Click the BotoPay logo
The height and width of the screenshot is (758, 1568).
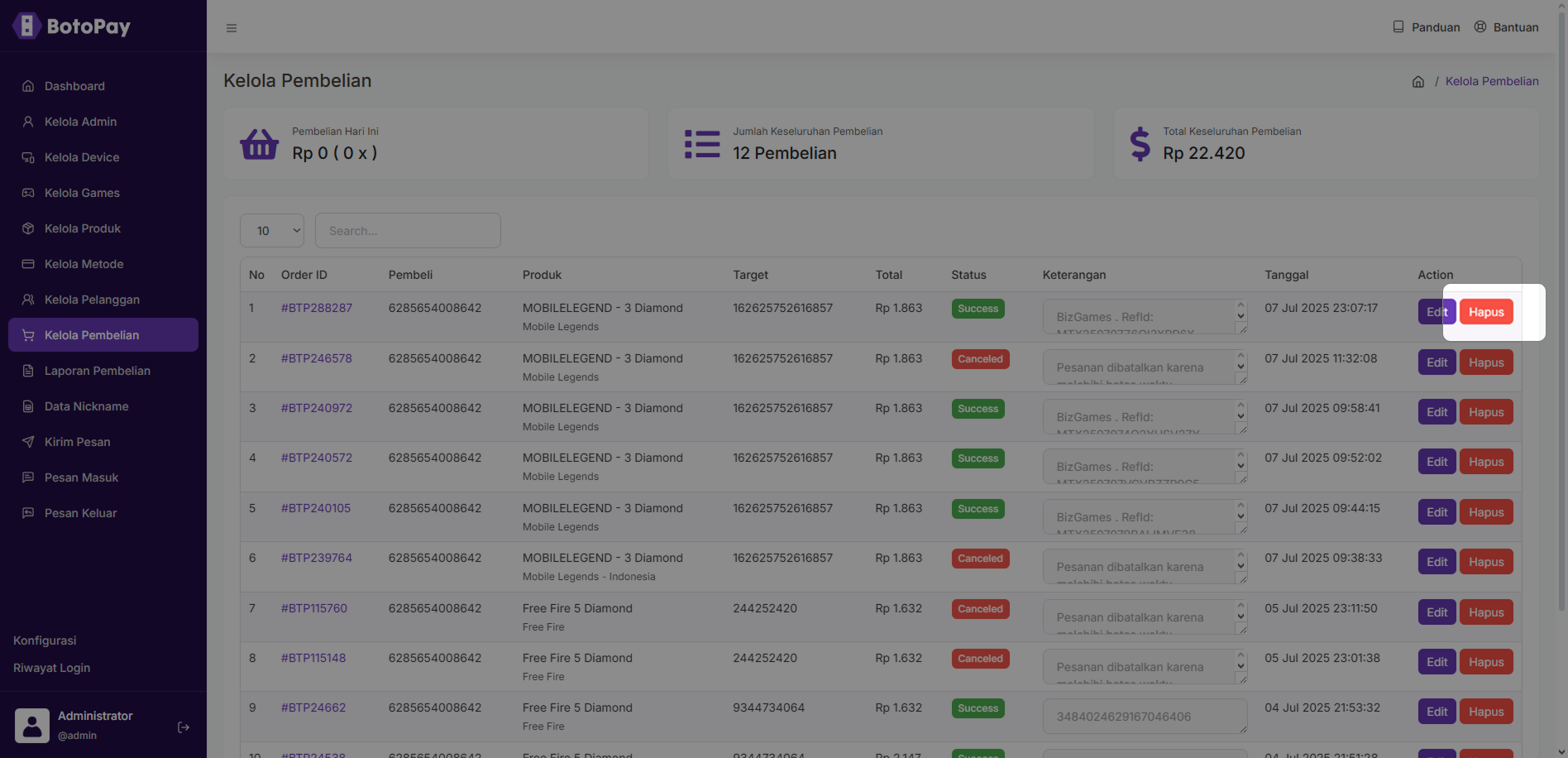(x=72, y=26)
